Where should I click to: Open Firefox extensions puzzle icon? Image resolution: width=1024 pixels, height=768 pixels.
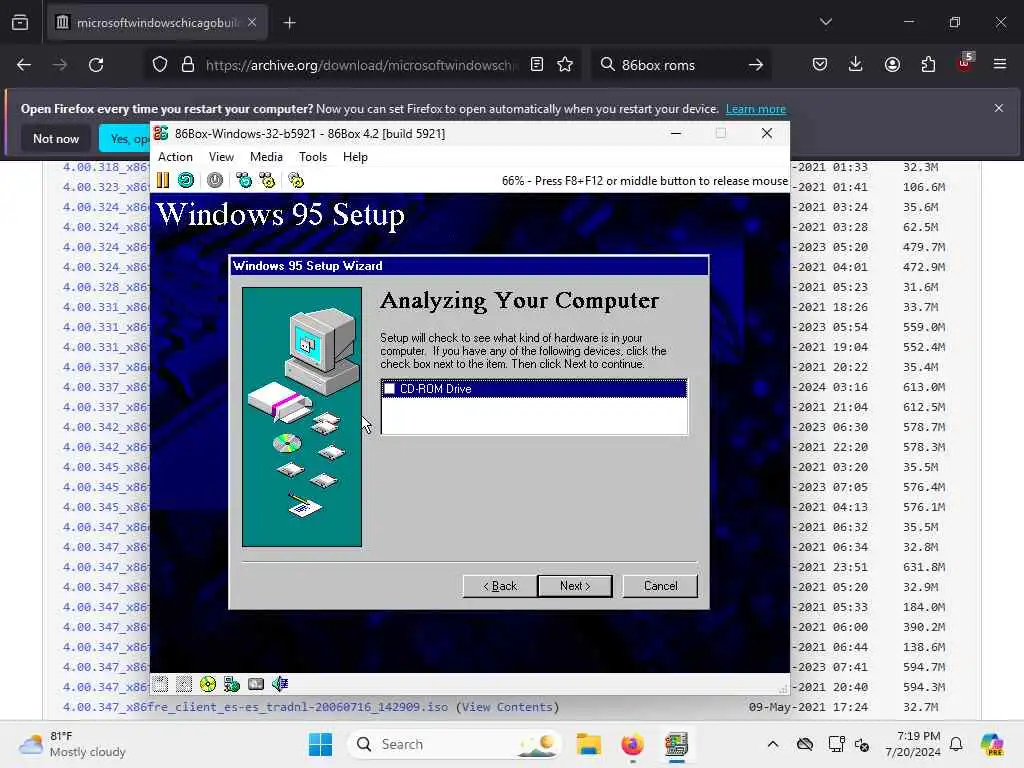(x=928, y=64)
